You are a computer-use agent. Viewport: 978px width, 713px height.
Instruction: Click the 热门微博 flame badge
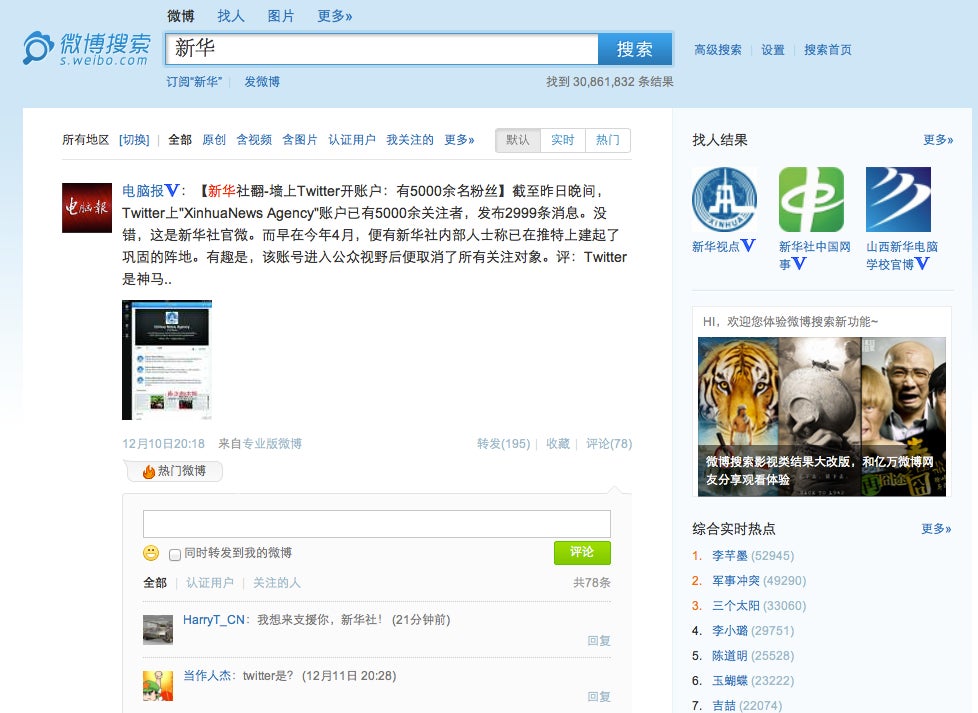click(175, 471)
